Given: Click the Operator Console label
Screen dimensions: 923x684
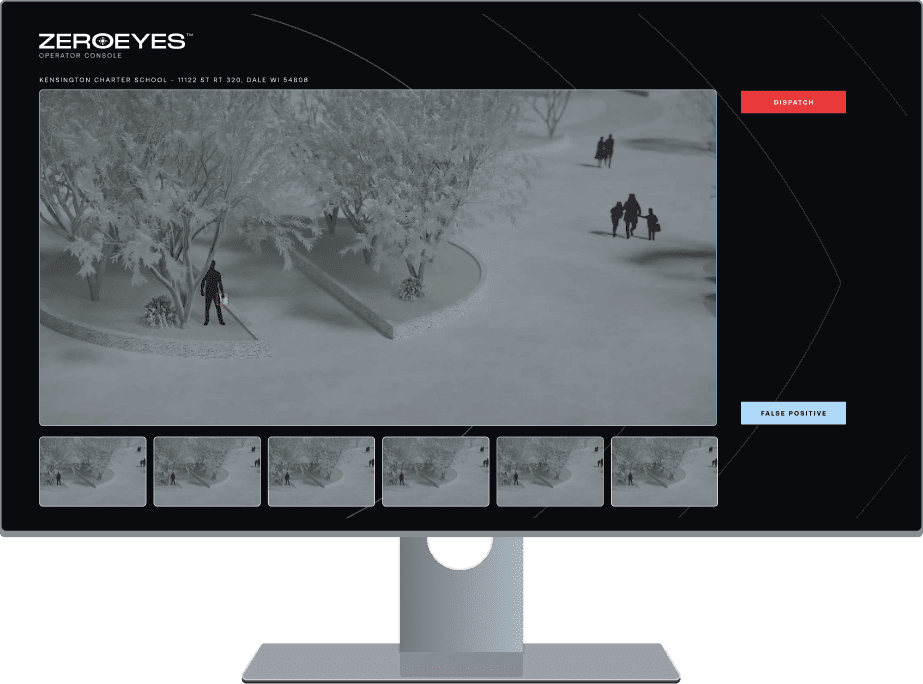Looking at the screenshot, I should [x=80, y=55].
